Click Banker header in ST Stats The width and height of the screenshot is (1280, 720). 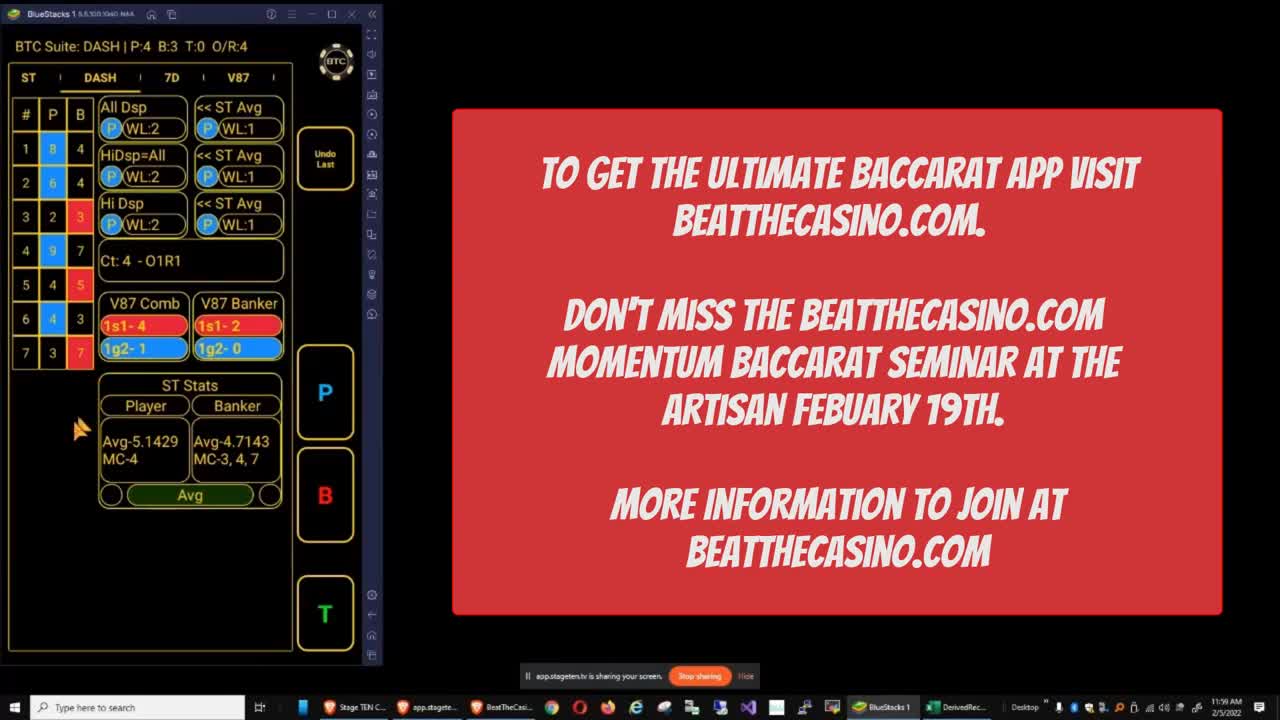(237, 406)
